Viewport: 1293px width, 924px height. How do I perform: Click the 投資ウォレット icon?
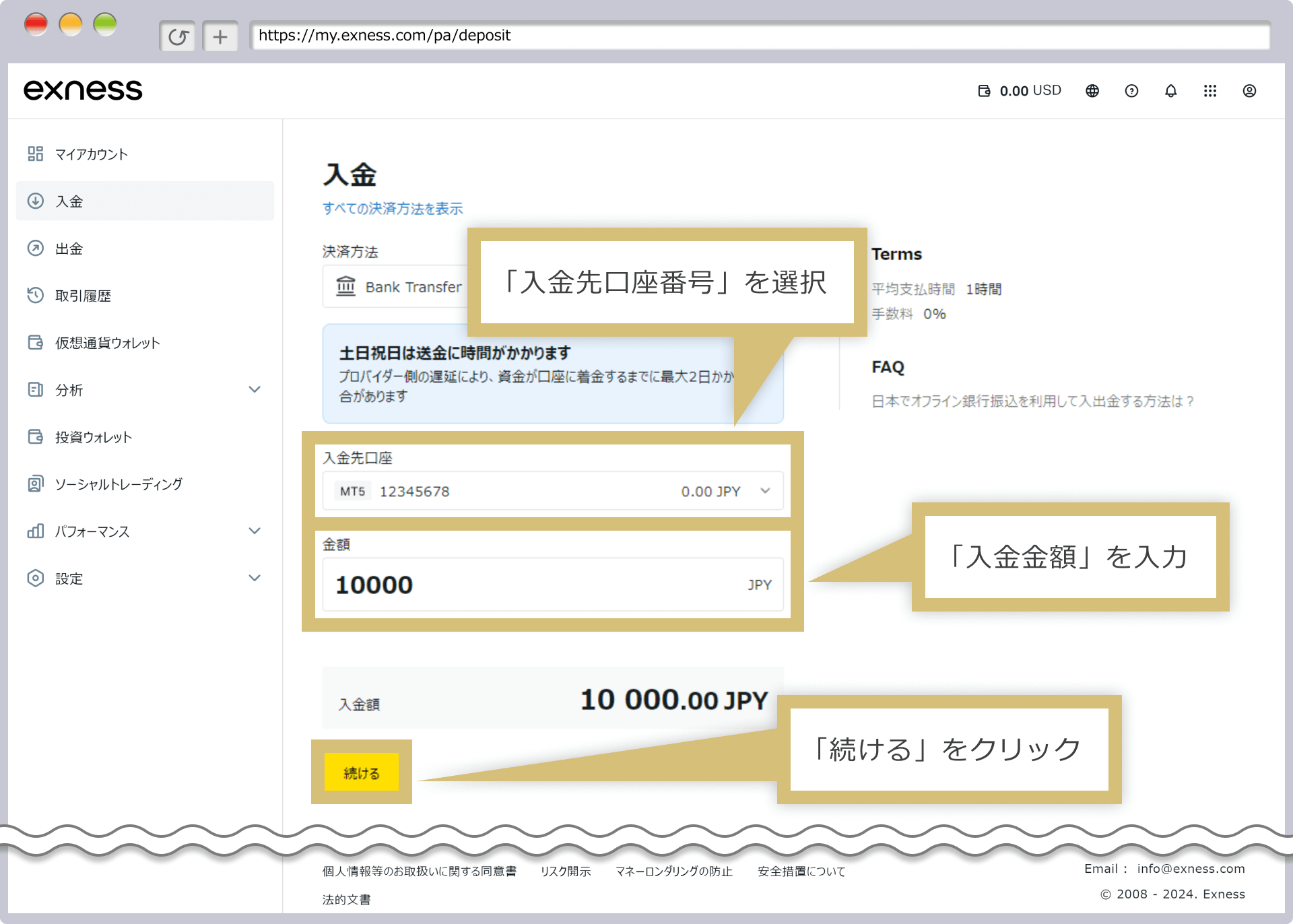[x=36, y=436]
